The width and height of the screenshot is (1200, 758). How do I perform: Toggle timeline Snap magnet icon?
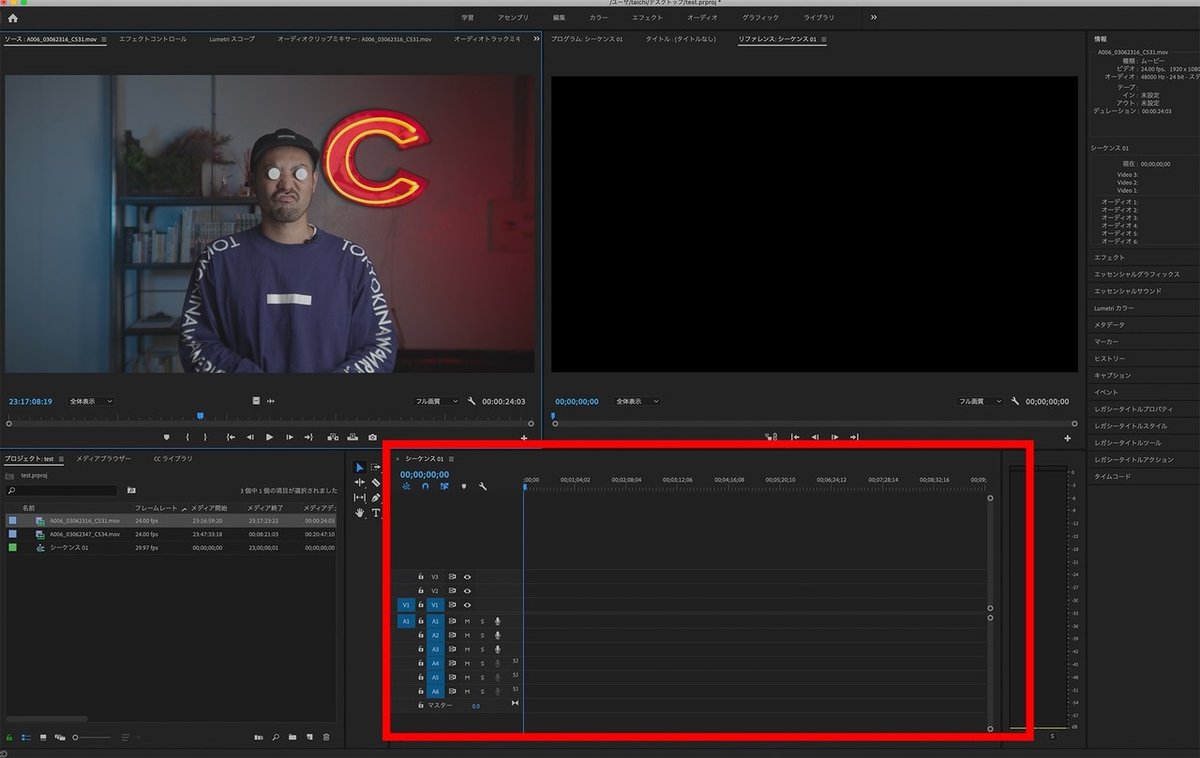(x=425, y=486)
